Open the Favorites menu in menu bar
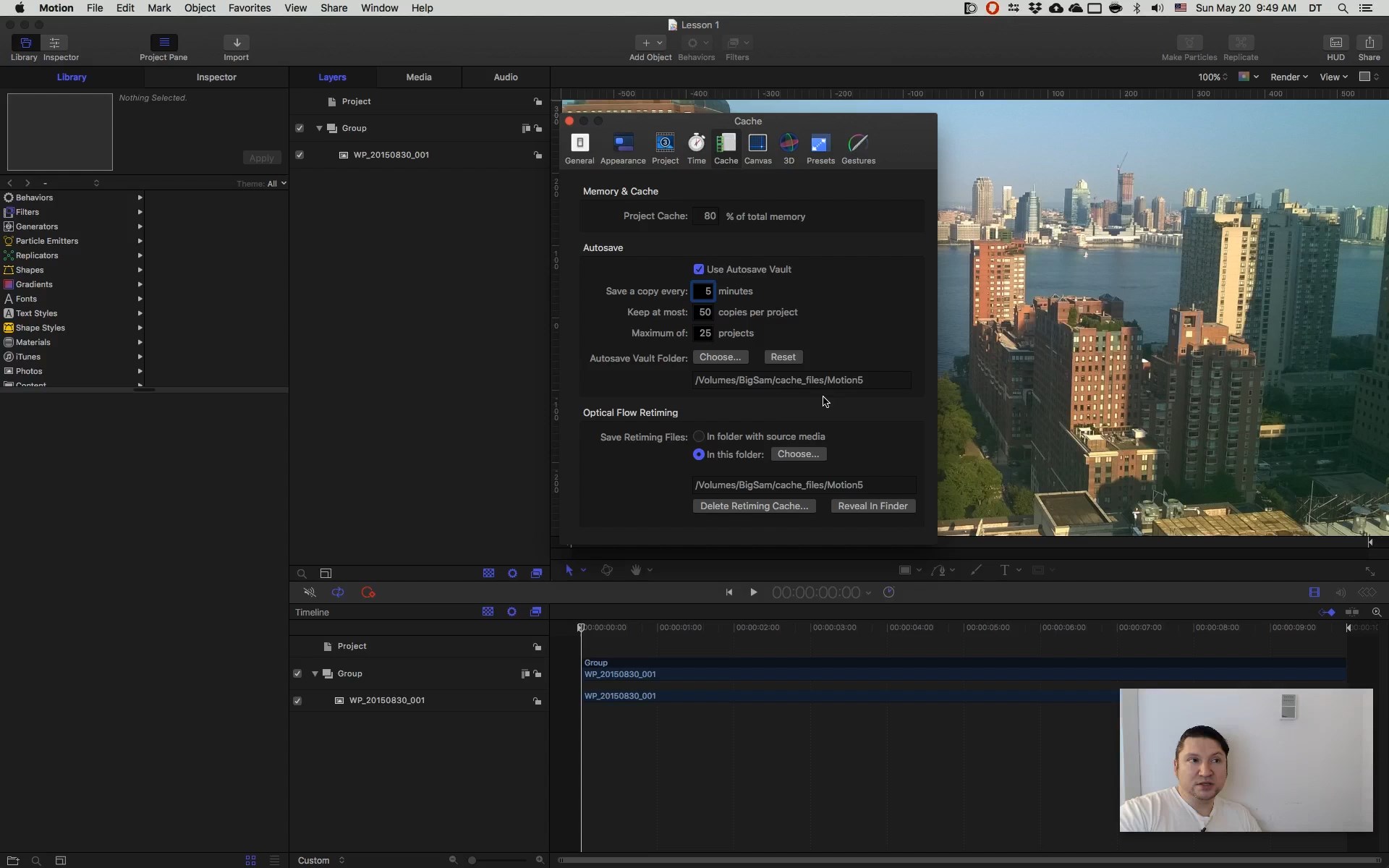 249,8
